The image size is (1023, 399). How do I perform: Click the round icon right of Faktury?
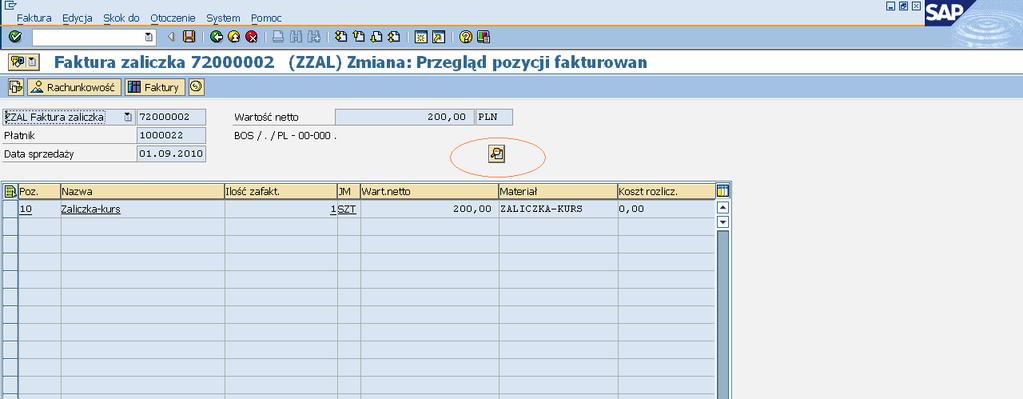point(196,87)
